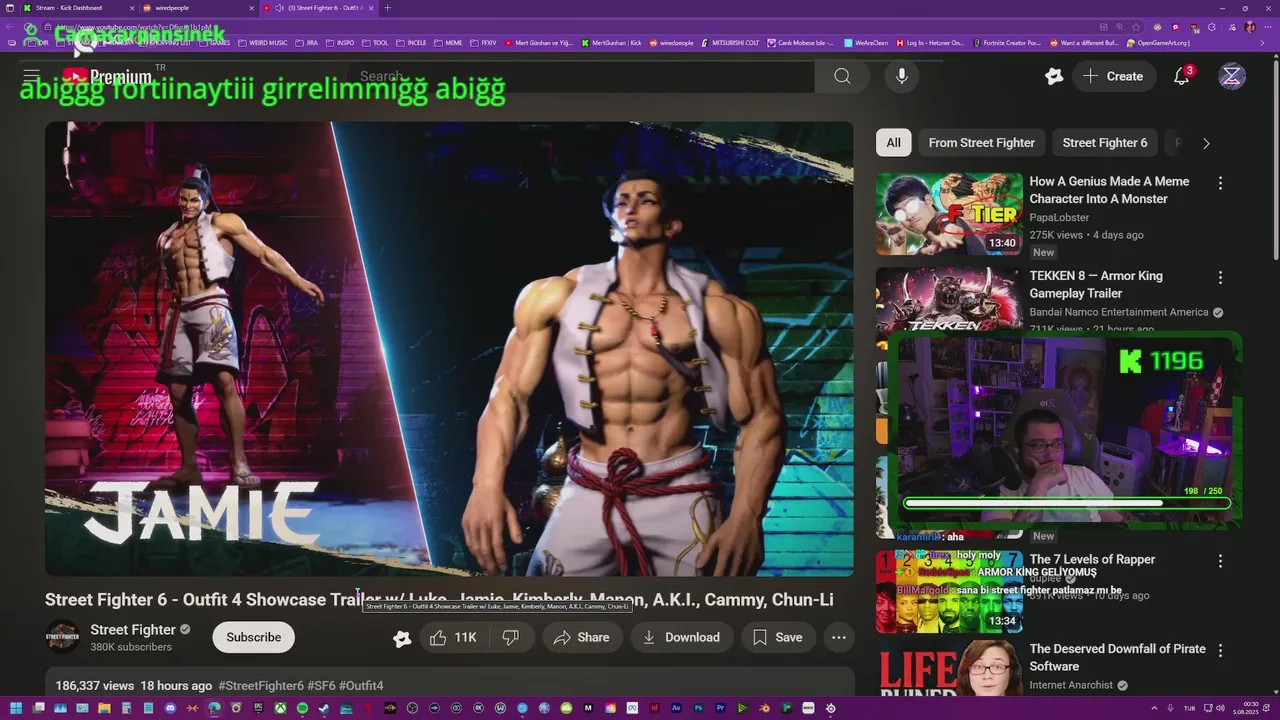Open the YouTube hamburger guide menu
The width and height of the screenshot is (1280, 720).
click(31, 76)
